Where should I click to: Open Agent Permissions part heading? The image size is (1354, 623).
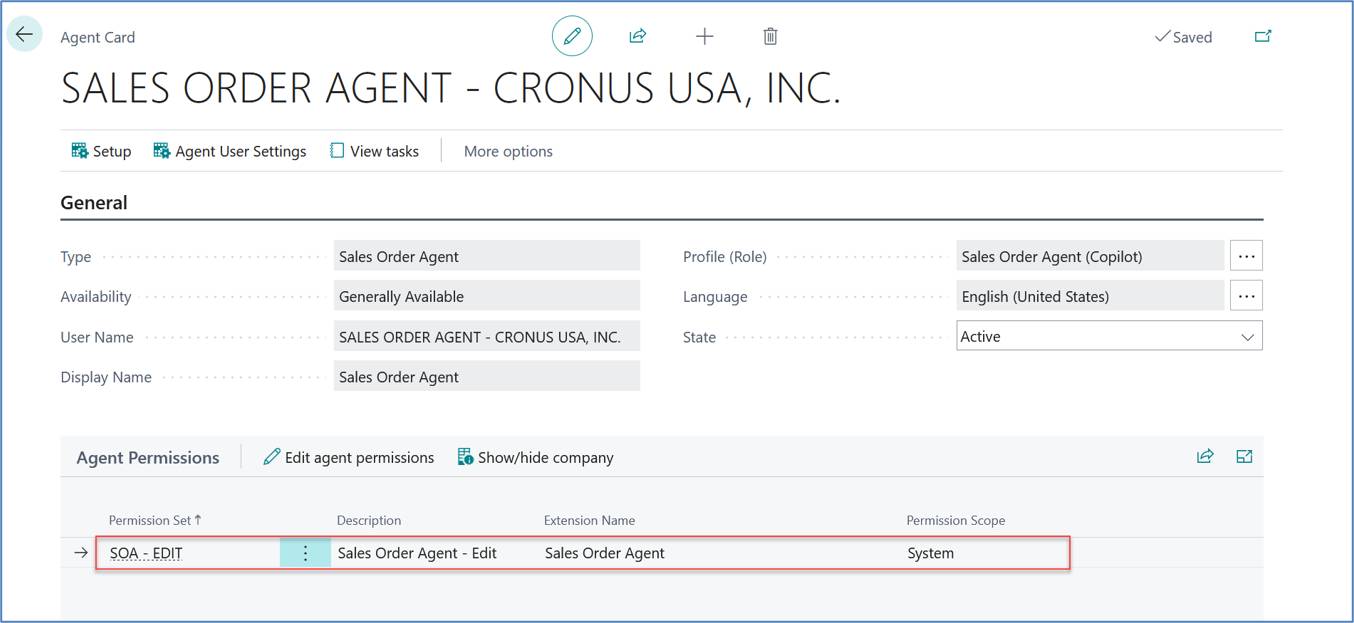point(148,457)
